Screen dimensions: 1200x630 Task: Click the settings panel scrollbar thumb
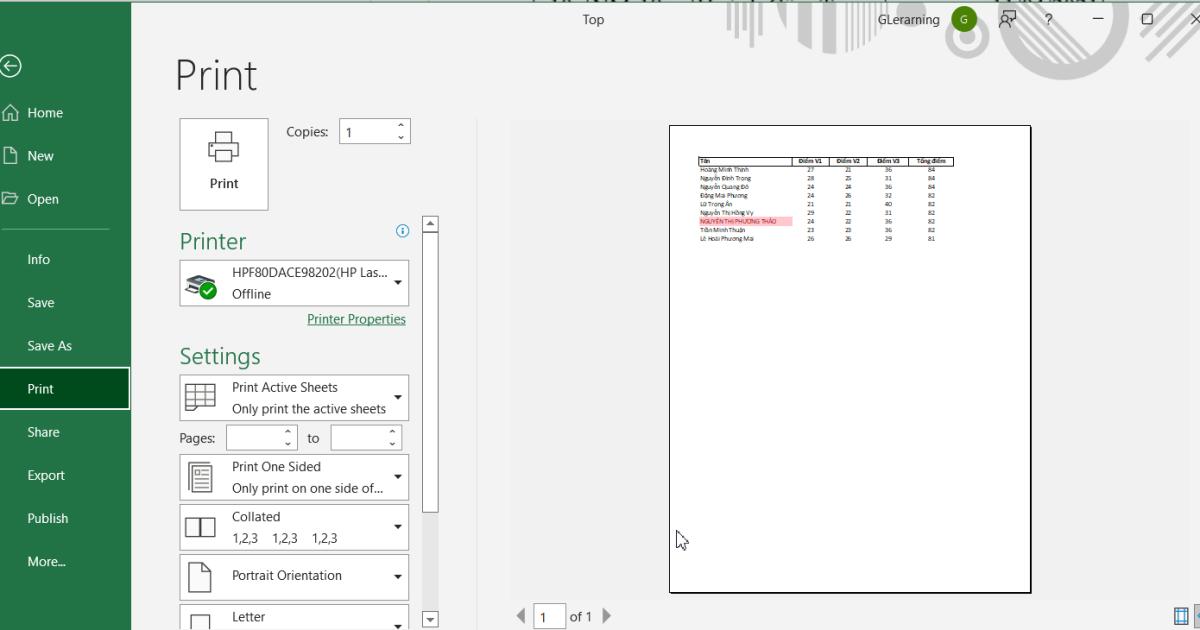[431, 373]
